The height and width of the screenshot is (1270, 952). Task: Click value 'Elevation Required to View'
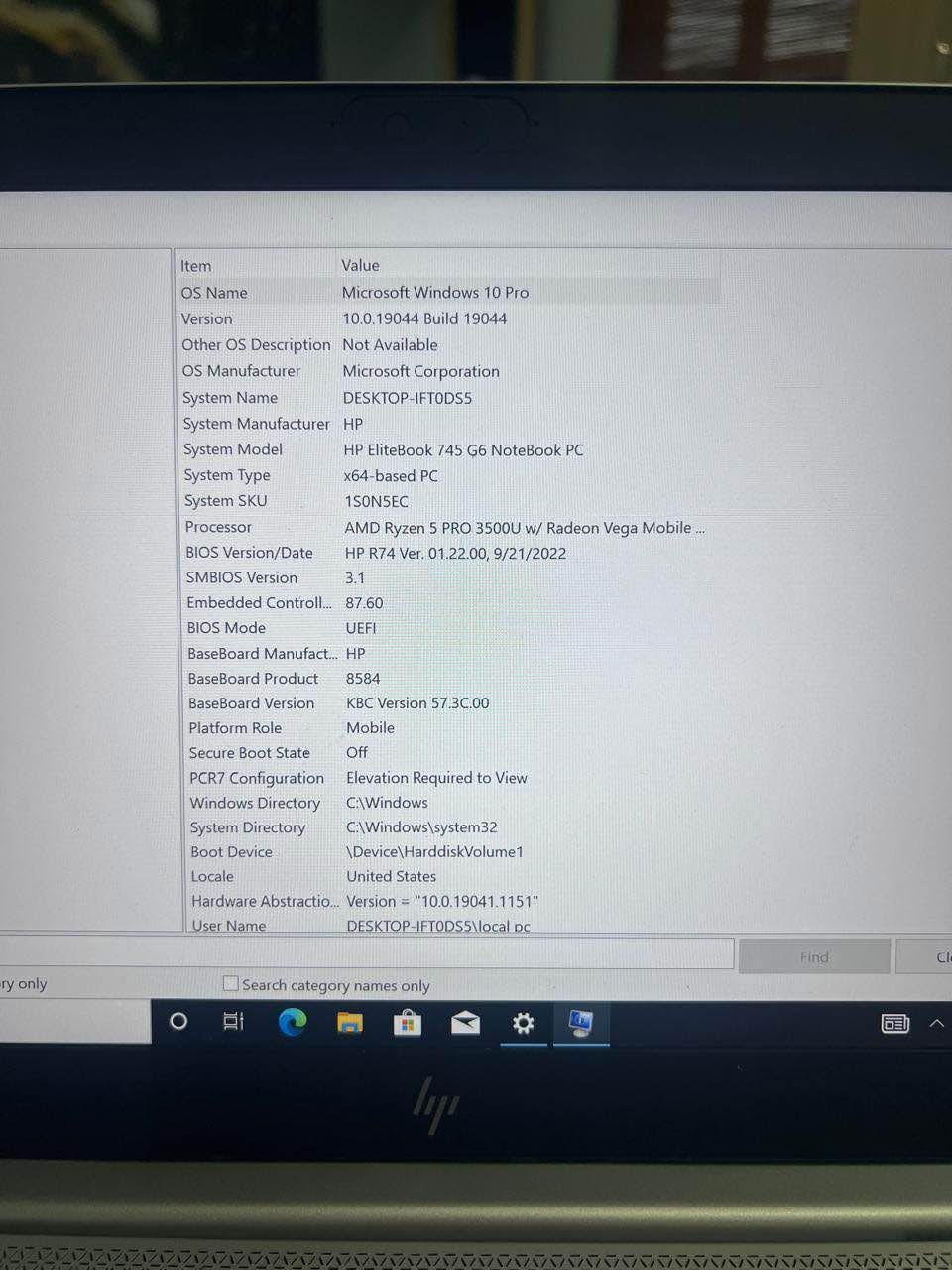tap(436, 778)
